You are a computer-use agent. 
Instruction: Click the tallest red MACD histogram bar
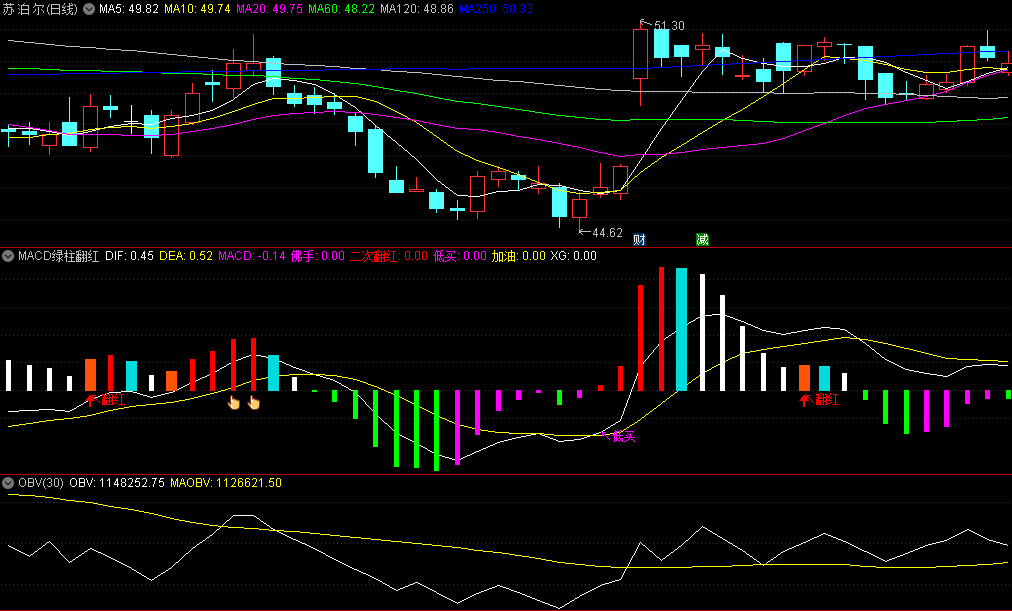(662, 328)
